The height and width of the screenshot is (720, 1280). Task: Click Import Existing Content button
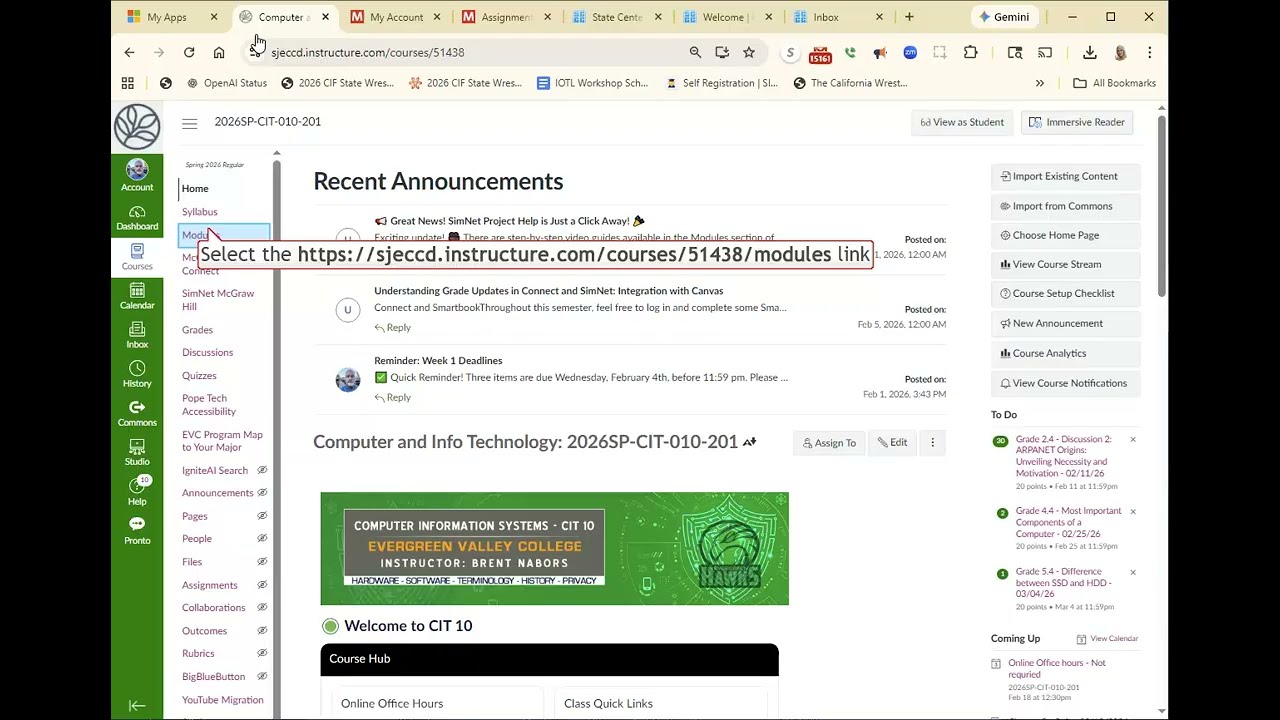[1066, 176]
